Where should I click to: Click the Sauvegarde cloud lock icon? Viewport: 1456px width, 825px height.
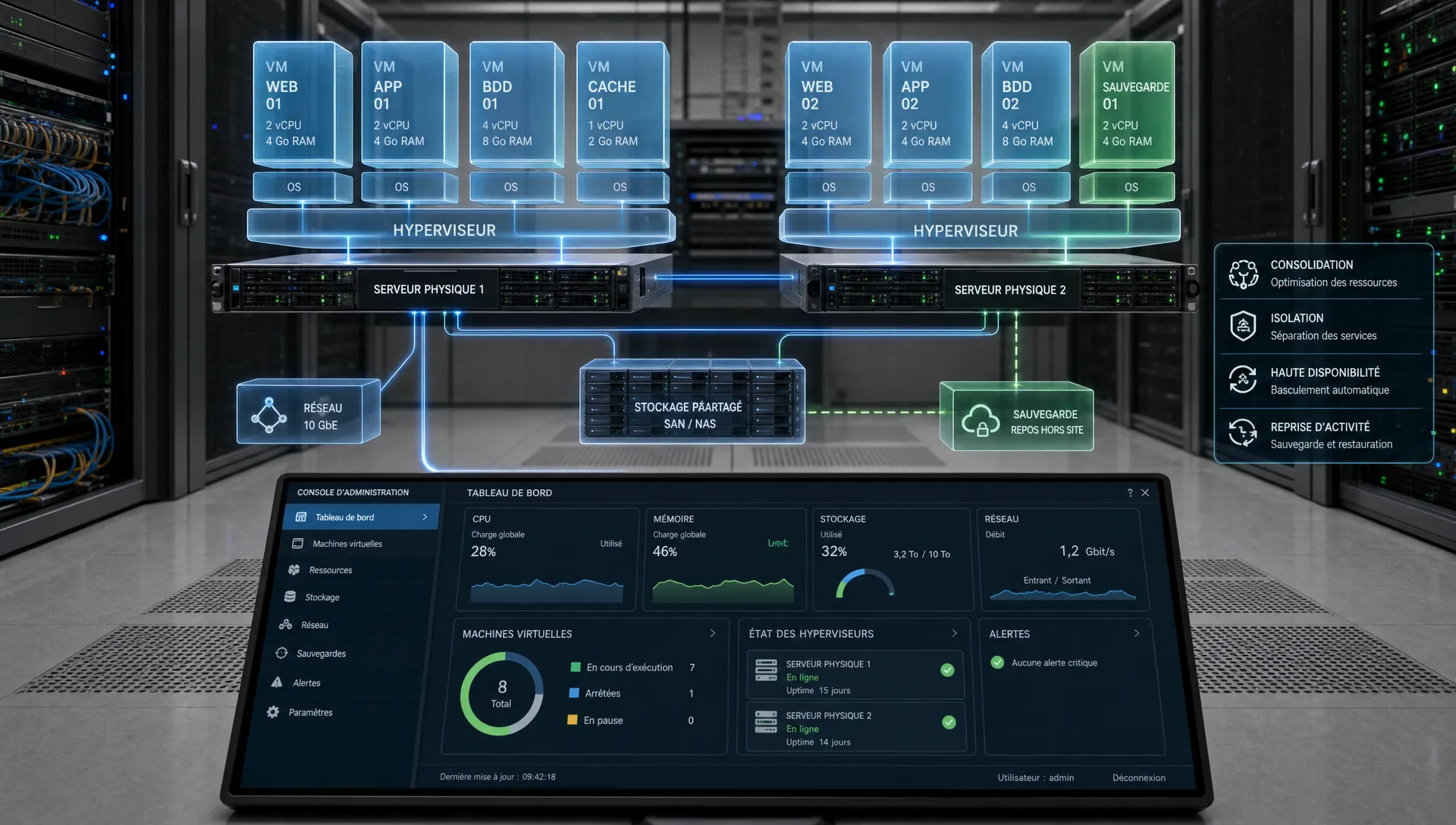click(981, 421)
